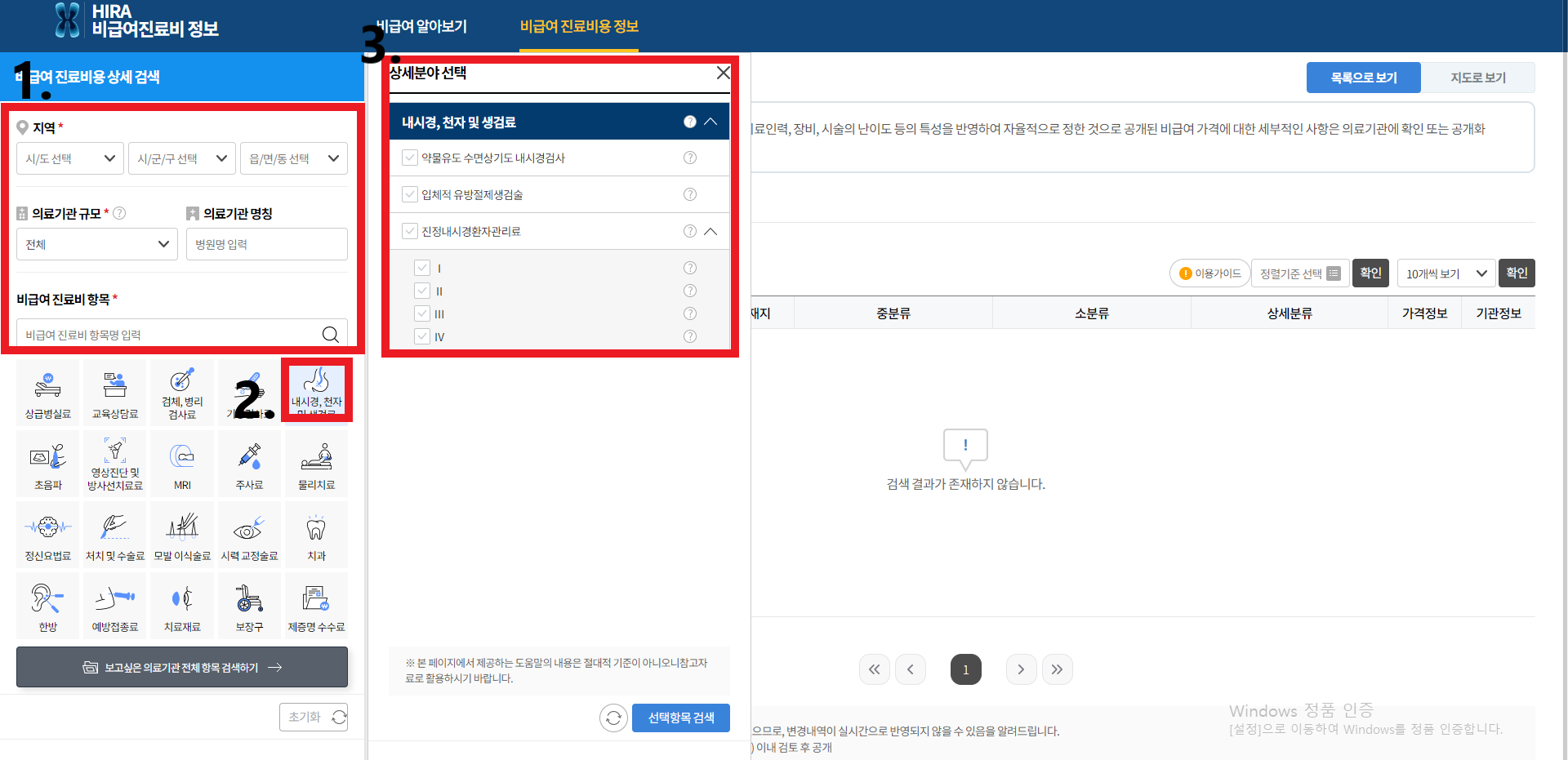
Task: Jump to the last results page
Action: (1057, 669)
